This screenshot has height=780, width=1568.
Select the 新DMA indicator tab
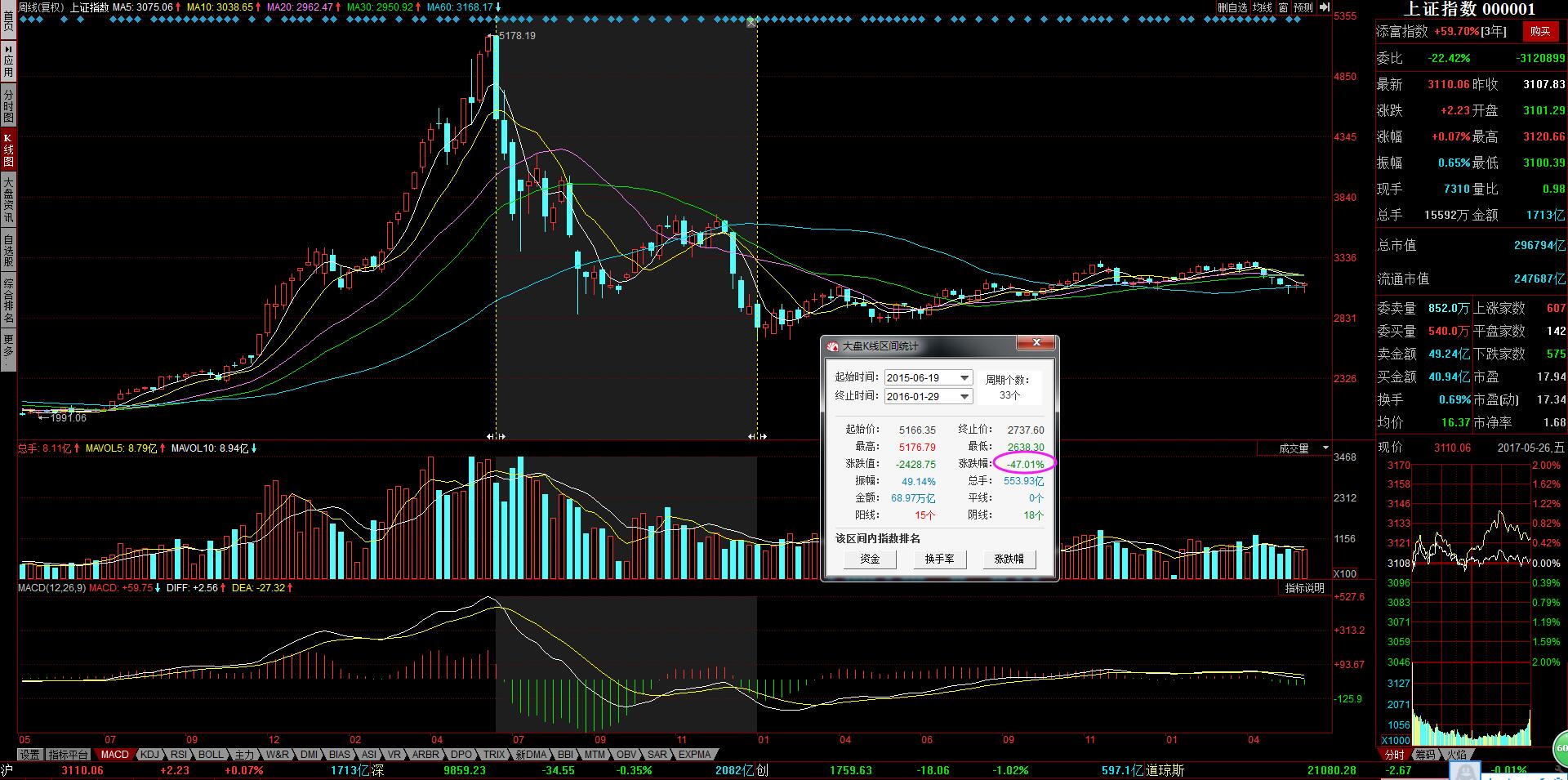[x=531, y=755]
